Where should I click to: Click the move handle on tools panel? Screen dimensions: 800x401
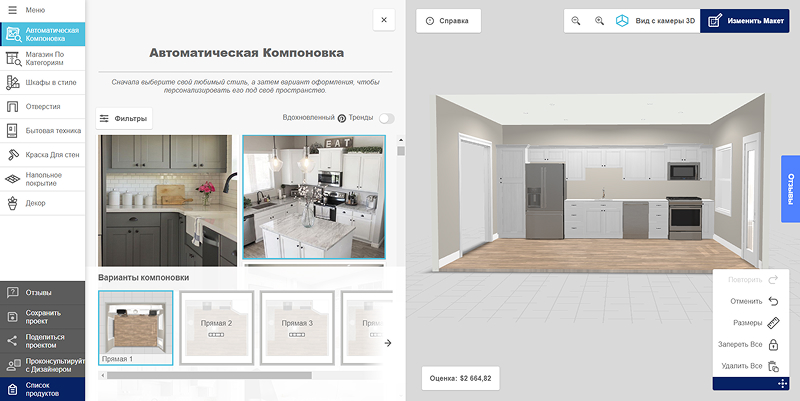point(782,384)
